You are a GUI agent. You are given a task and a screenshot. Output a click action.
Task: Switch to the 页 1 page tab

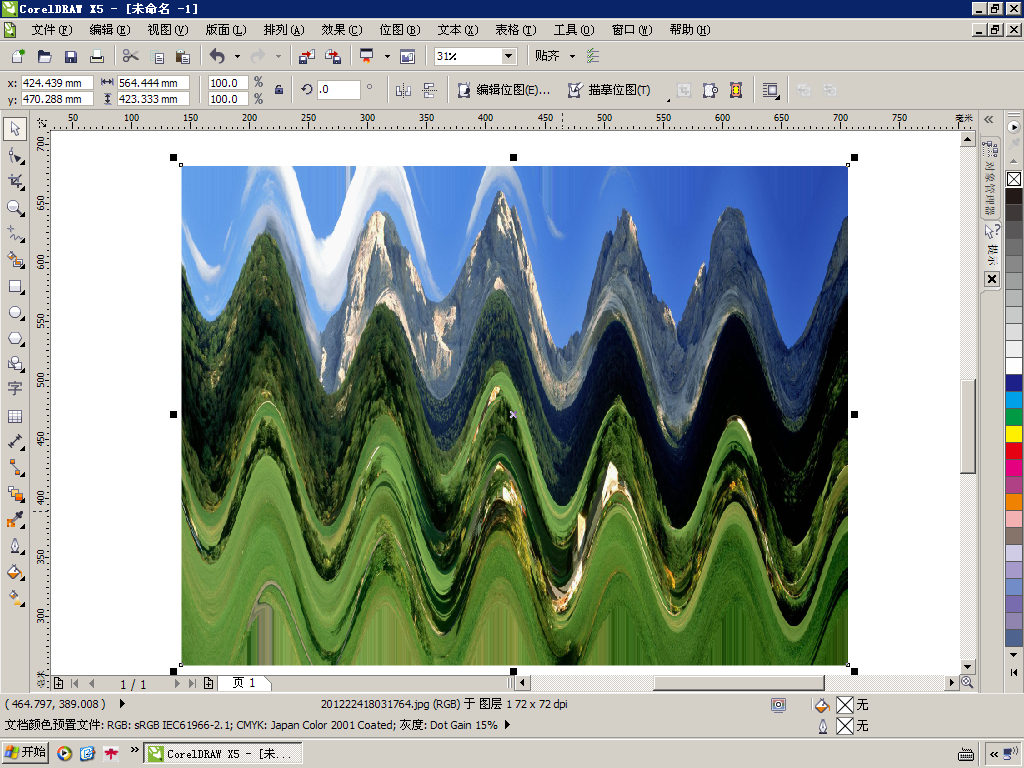[x=244, y=683]
